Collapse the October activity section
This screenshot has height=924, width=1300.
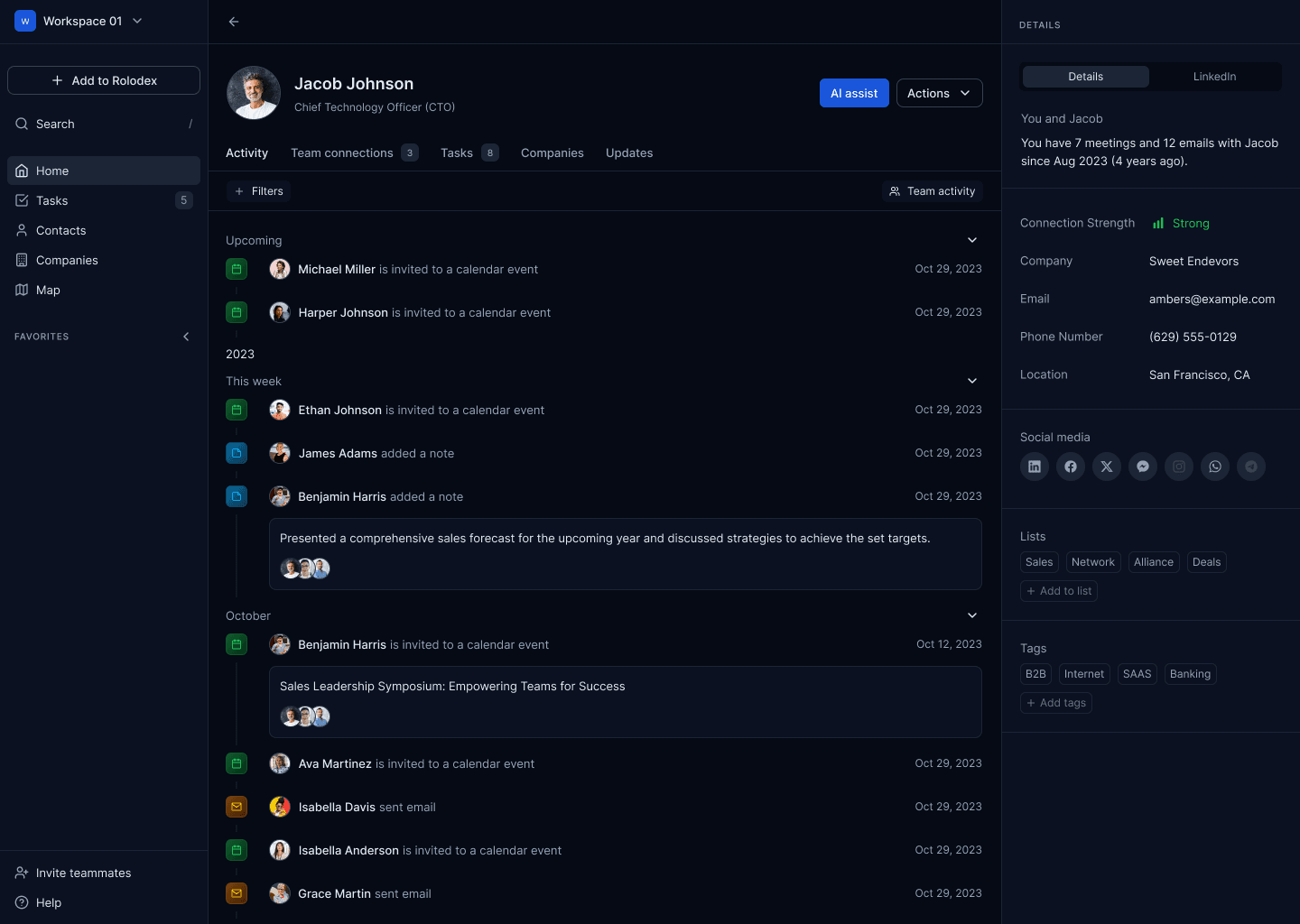[972, 615]
